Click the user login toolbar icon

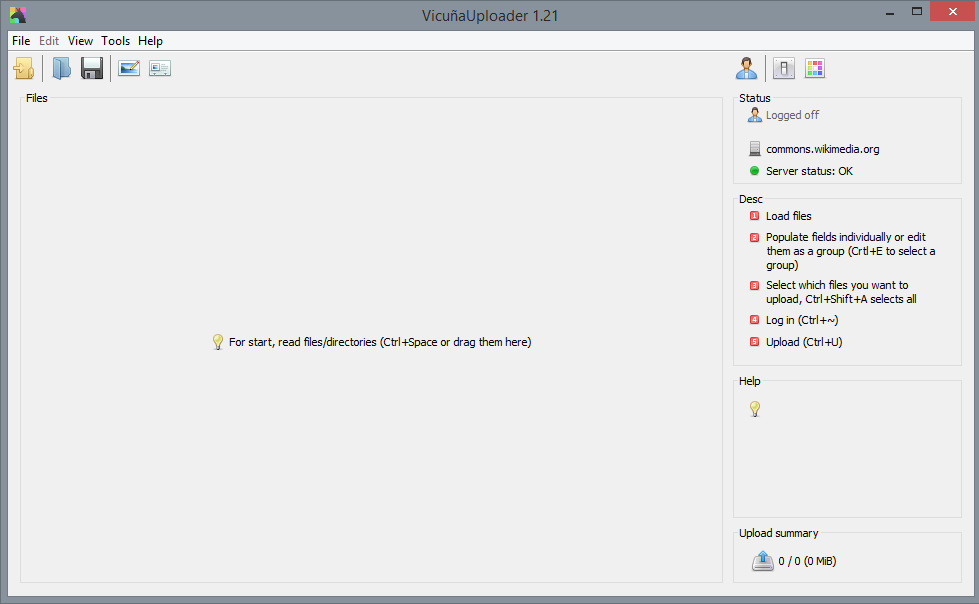pos(746,68)
